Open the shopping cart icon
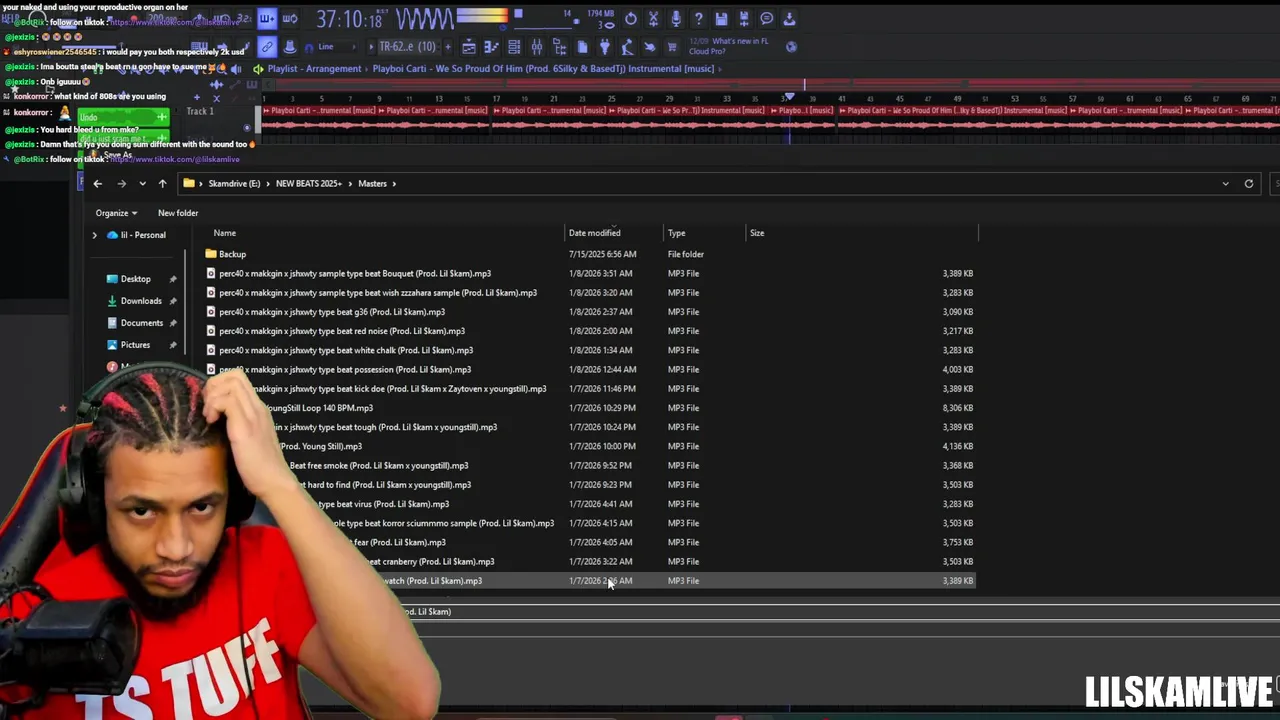The height and width of the screenshot is (720, 1280). tap(672, 47)
